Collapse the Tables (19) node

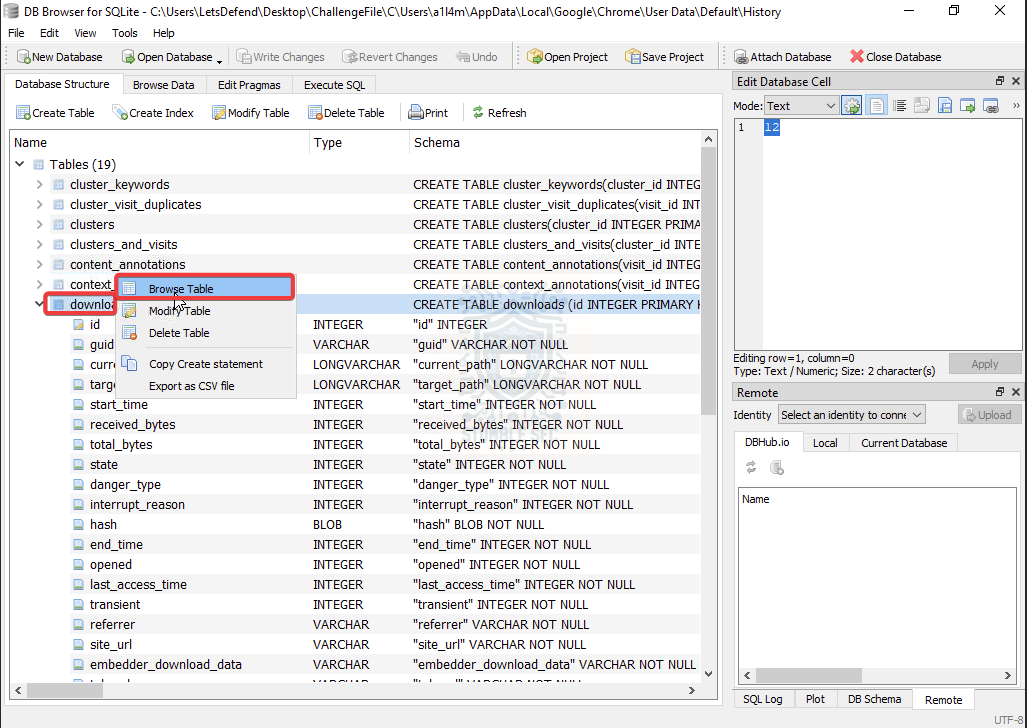pos(20,164)
